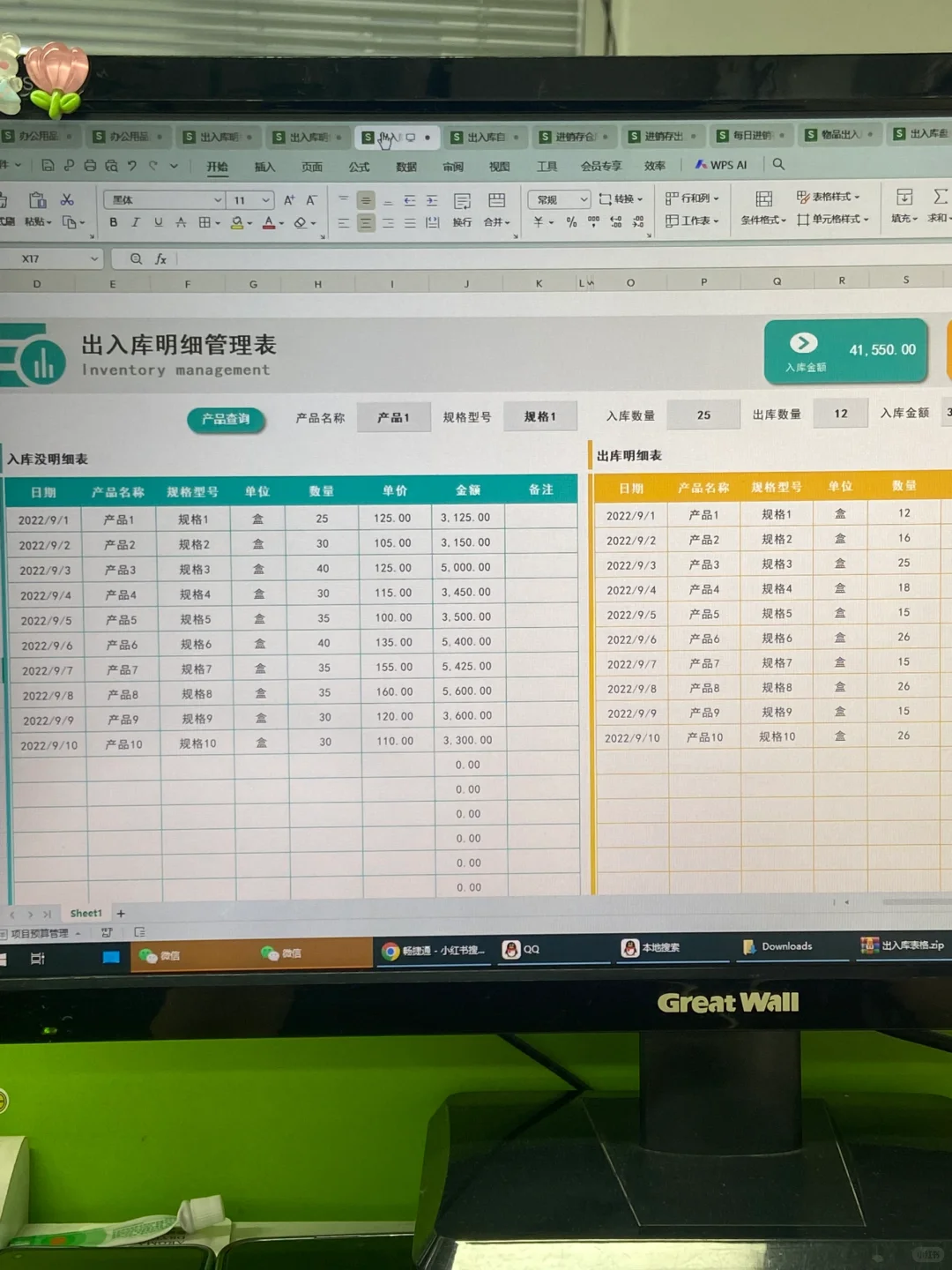
Task: Click the 规格1 specification cell
Action: (540, 416)
